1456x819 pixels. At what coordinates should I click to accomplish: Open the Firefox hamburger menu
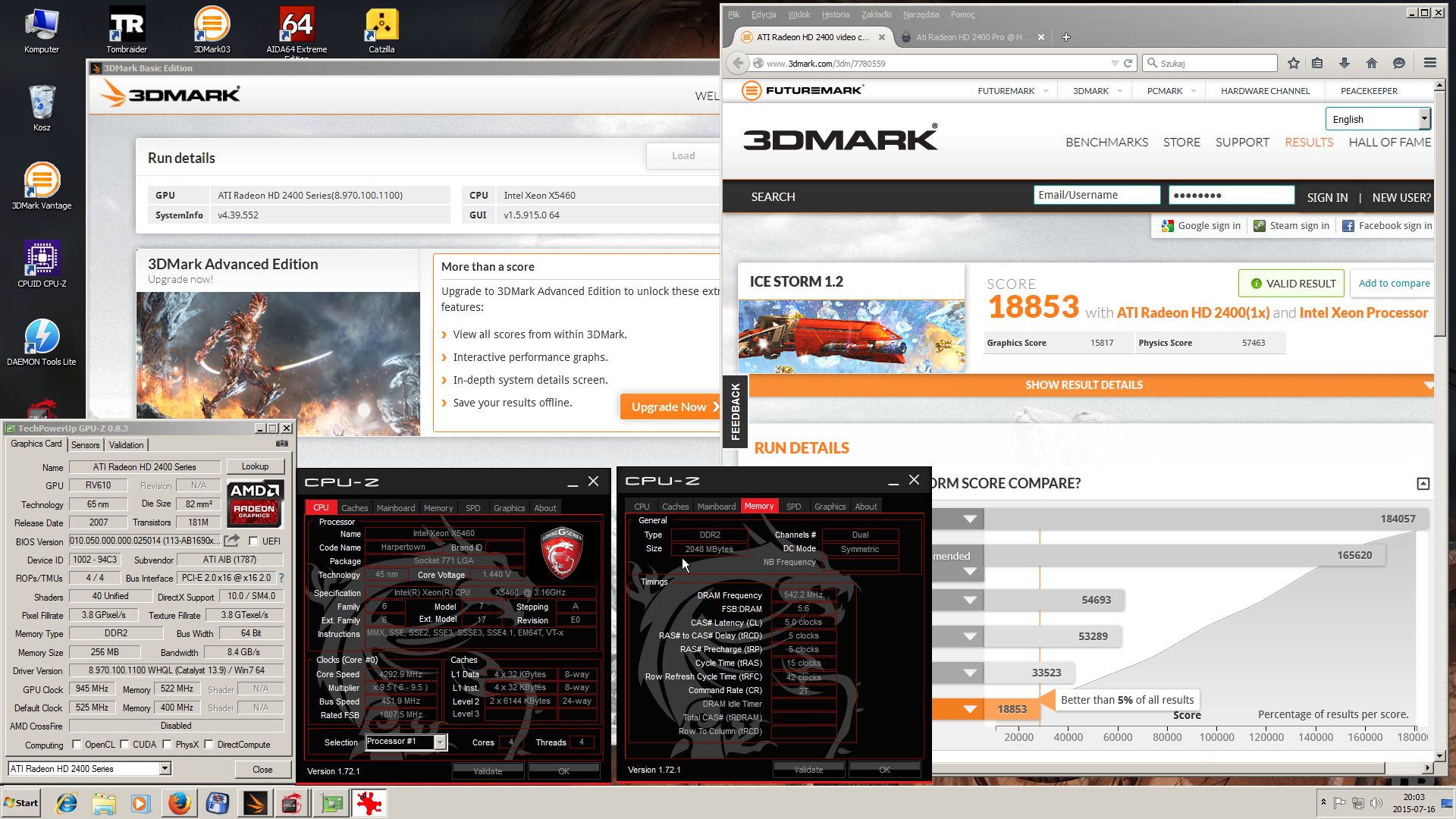(1429, 63)
